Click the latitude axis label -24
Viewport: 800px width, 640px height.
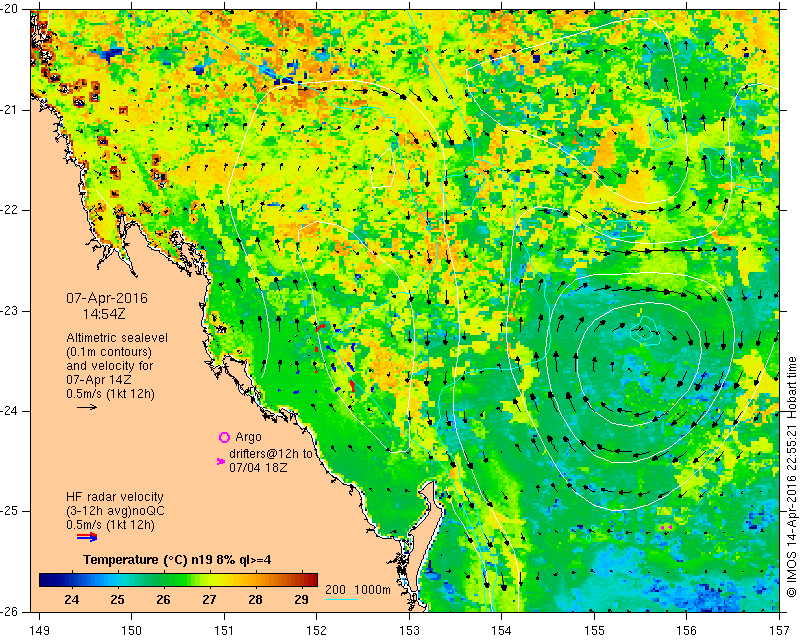[x=10, y=411]
